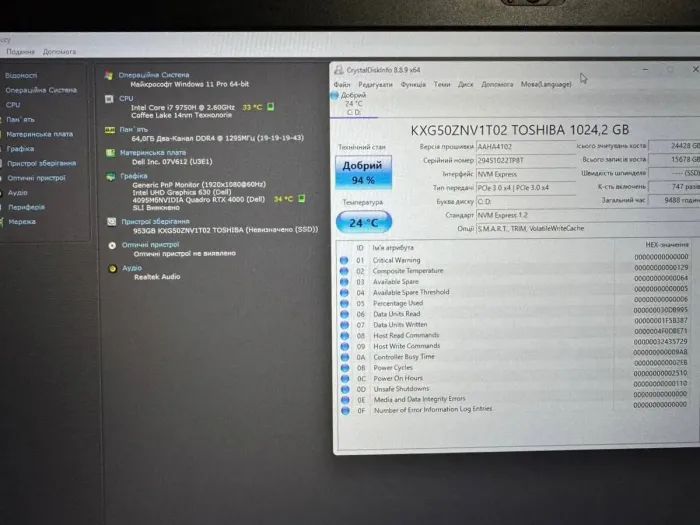Screen dimensions: 700x525
Task: Click the optical disc icon in summary
Action: tap(111, 245)
